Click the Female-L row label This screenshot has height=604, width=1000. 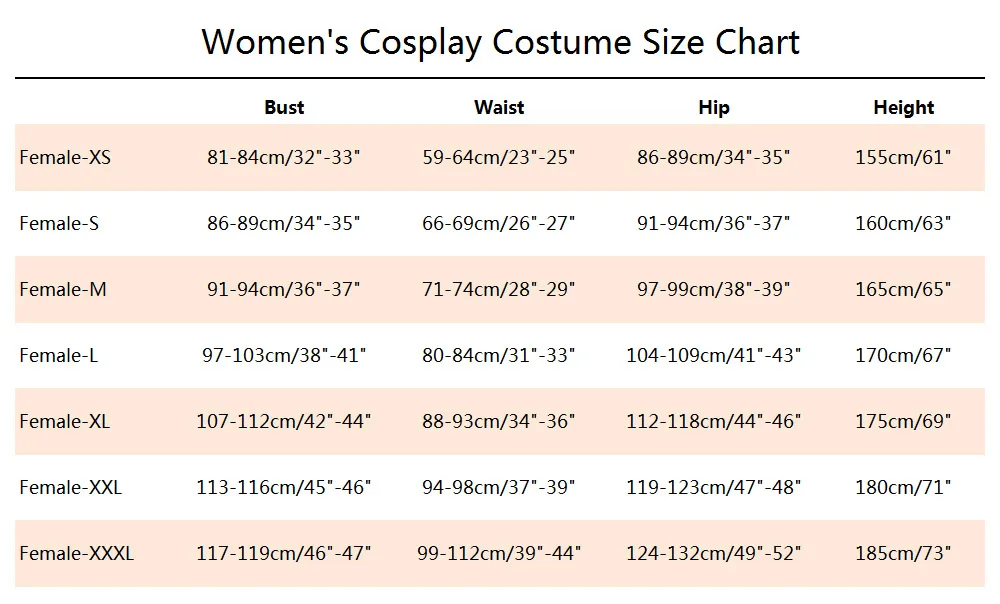(x=59, y=355)
